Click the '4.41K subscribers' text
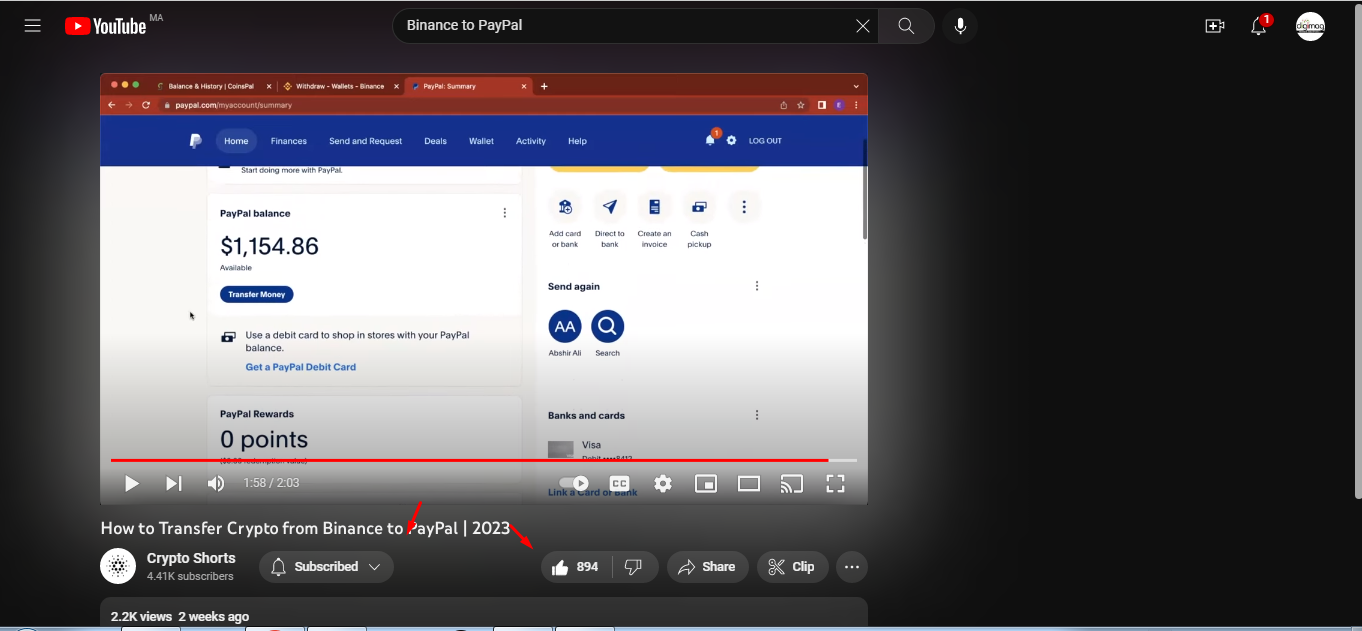Screen dimensions: 1362x631 (190, 576)
